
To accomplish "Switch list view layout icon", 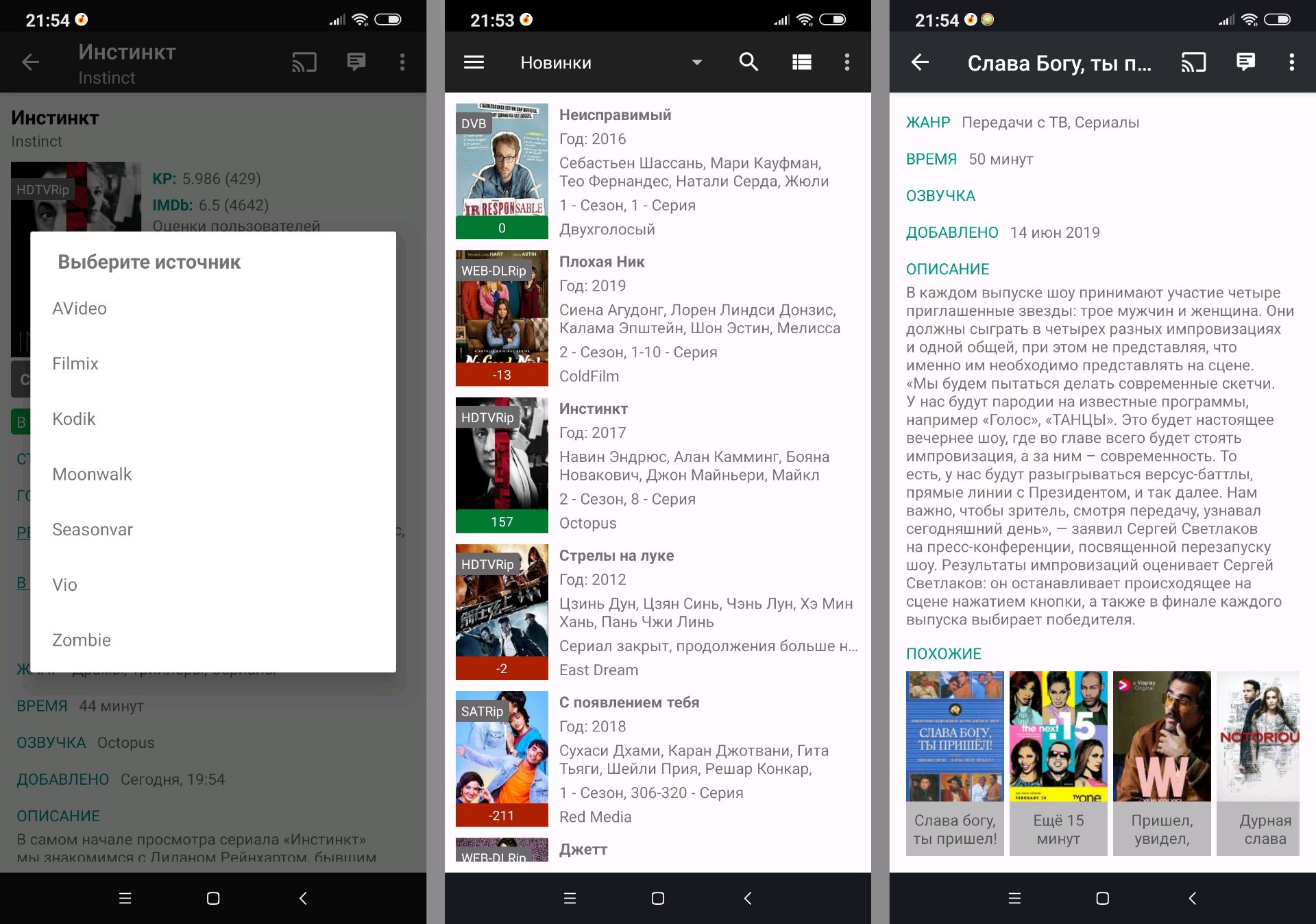I will click(801, 62).
